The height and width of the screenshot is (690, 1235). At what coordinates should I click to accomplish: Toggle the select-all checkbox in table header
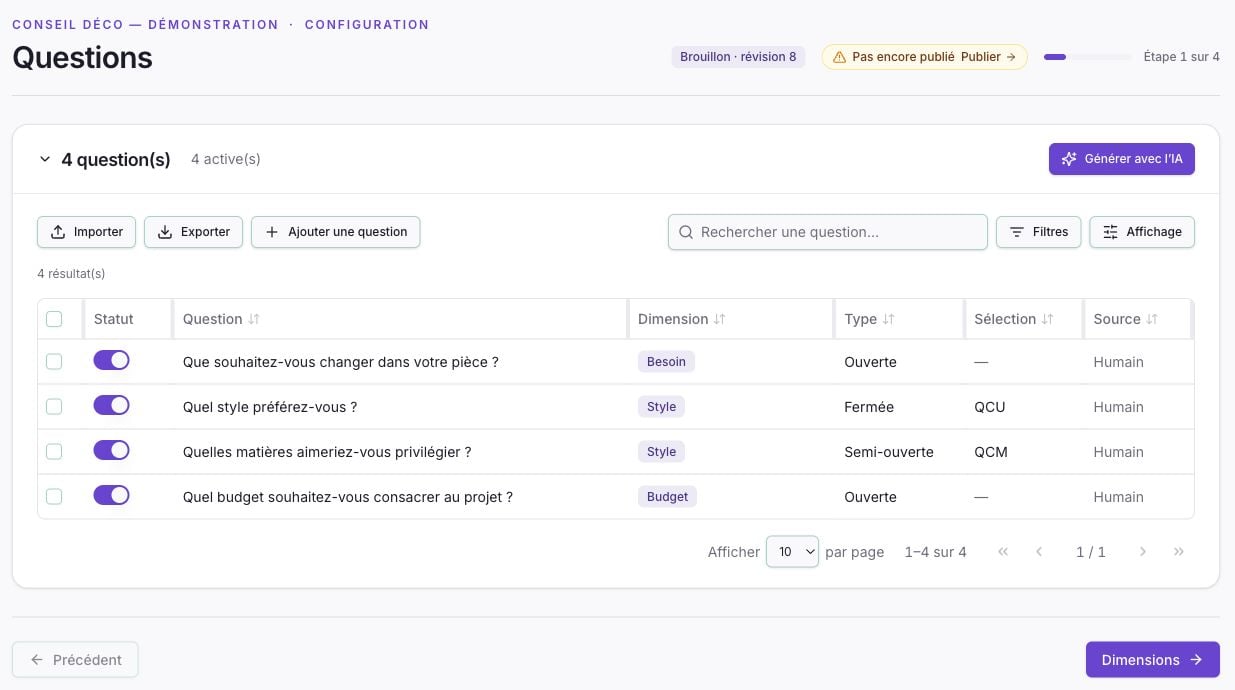coord(54,319)
